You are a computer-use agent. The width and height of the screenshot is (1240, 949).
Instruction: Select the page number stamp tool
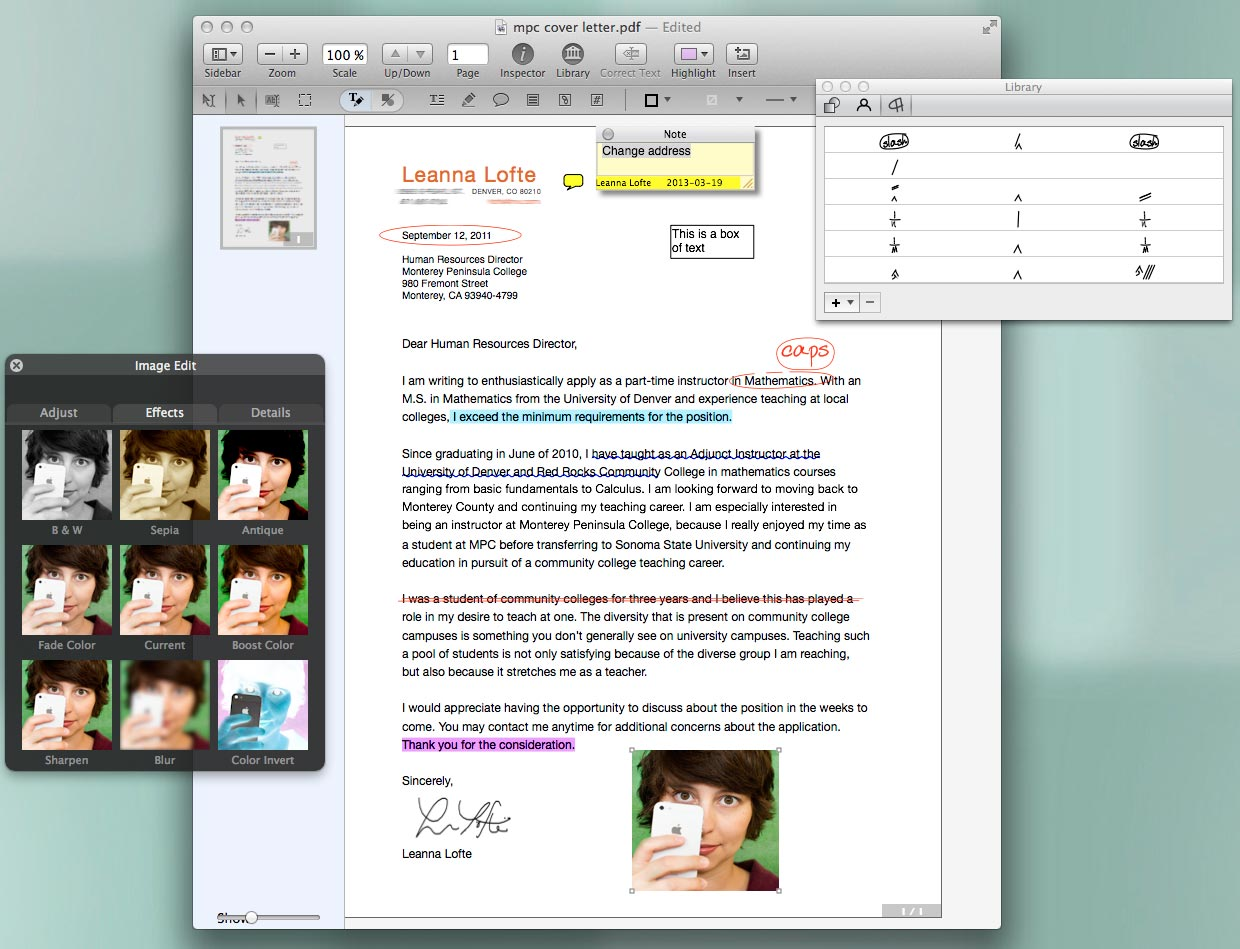click(x=597, y=100)
